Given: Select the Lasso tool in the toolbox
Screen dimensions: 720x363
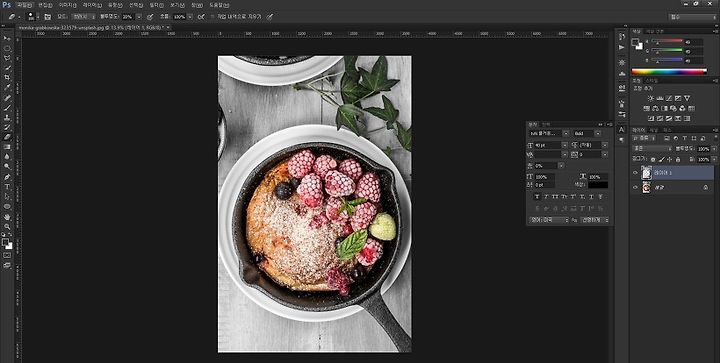Looking at the screenshot, I should click(x=7, y=58).
